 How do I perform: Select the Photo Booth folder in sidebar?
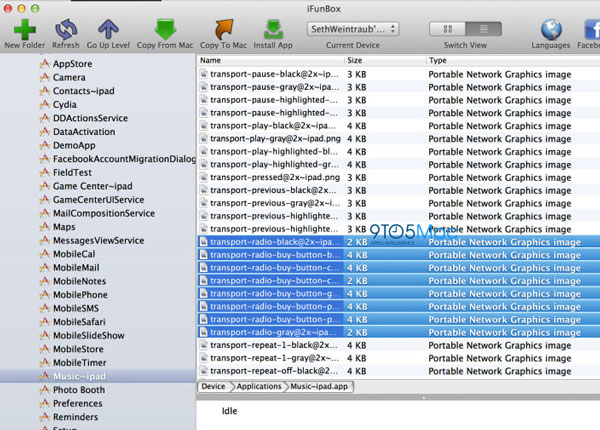point(79,390)
